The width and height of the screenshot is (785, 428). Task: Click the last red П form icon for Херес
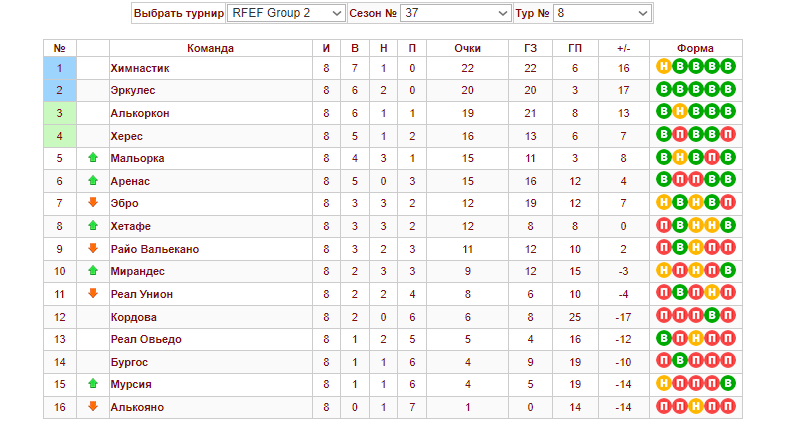point(728,135)
